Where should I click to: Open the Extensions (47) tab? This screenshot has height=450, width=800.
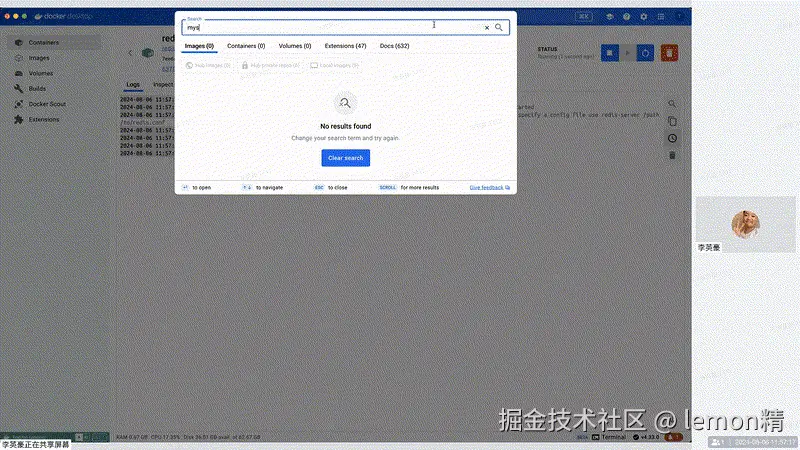[345, 46]
